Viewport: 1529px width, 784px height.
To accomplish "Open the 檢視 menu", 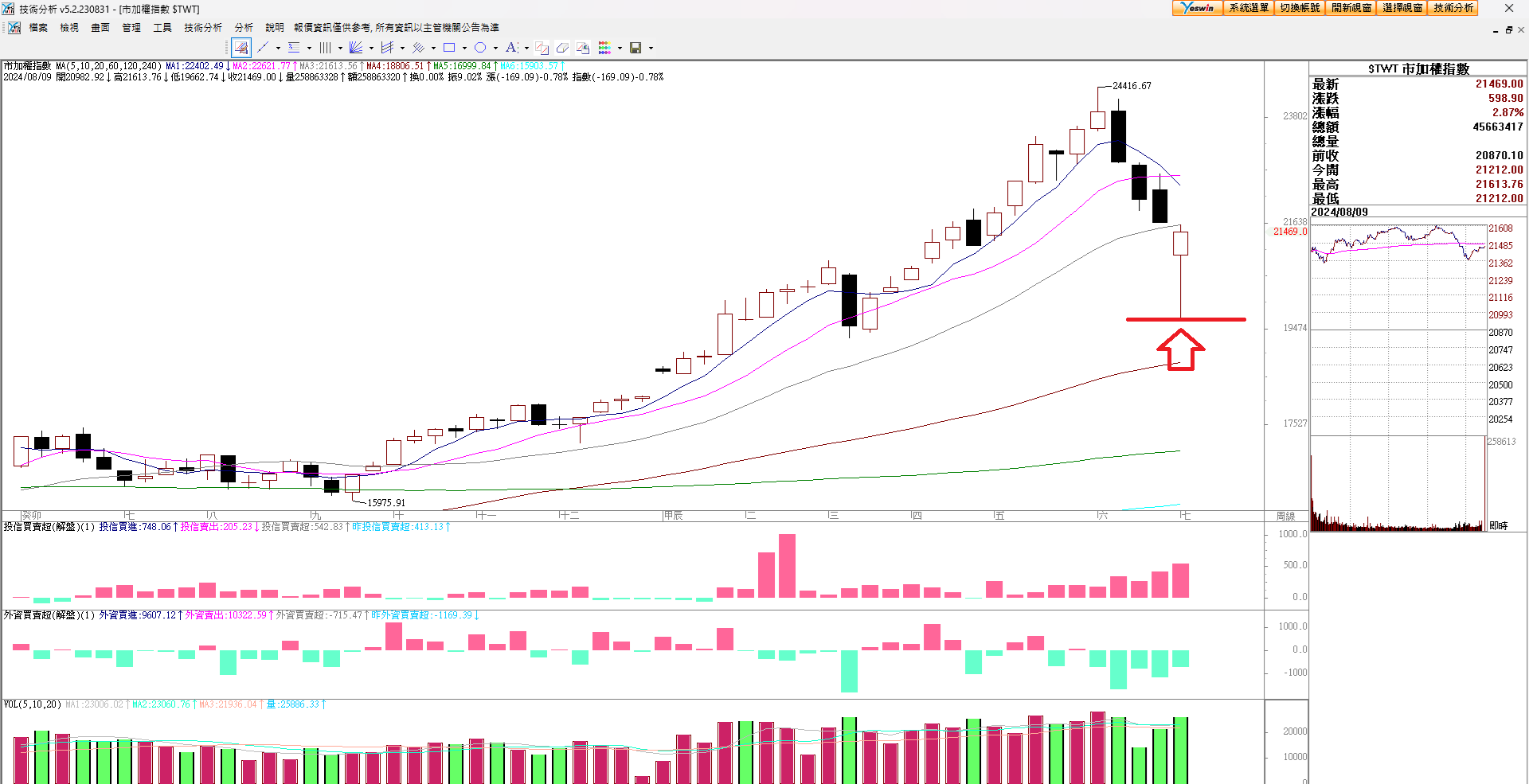I will point(69,27).
